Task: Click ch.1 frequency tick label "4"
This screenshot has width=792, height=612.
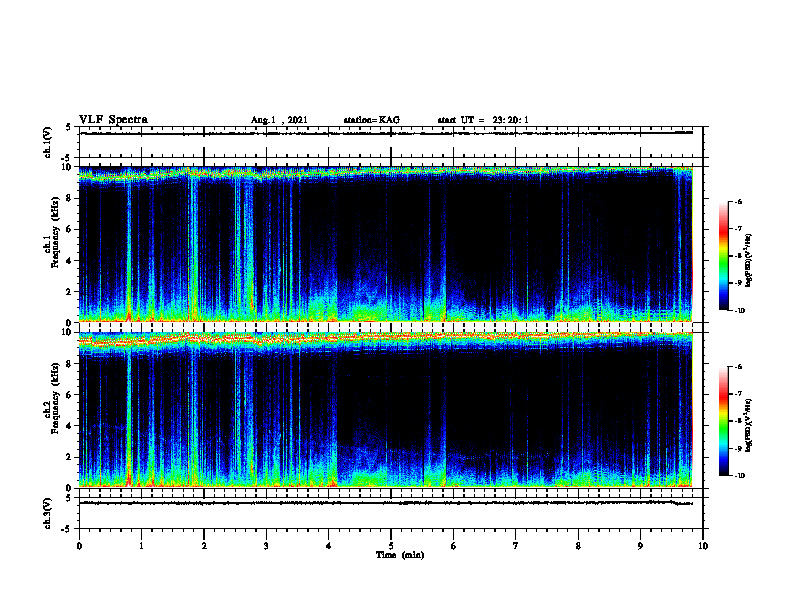Action: tap(70, 261)
